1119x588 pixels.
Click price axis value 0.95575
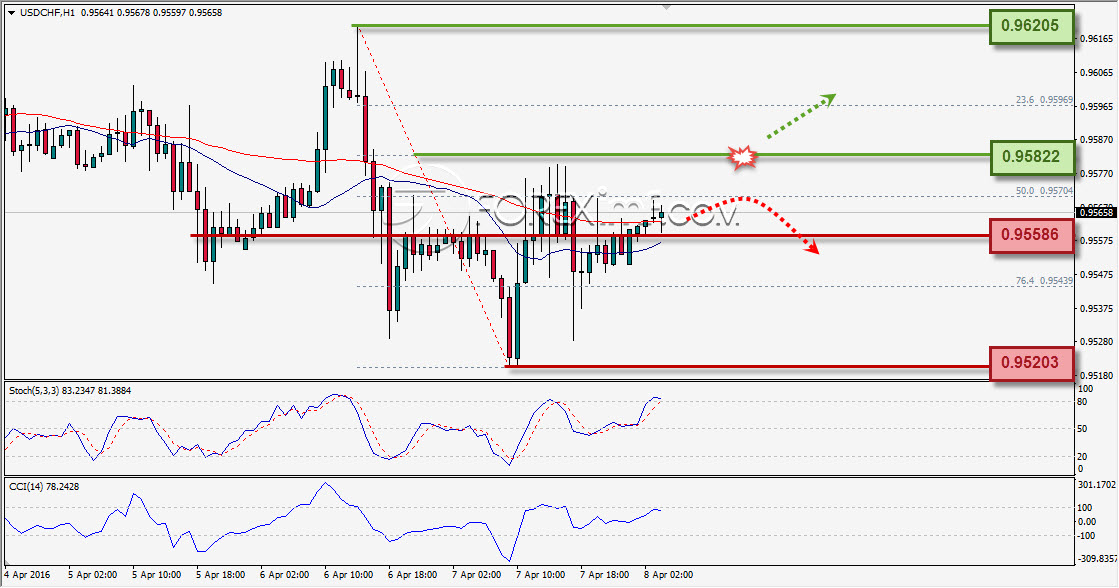tap(1095, 241)
